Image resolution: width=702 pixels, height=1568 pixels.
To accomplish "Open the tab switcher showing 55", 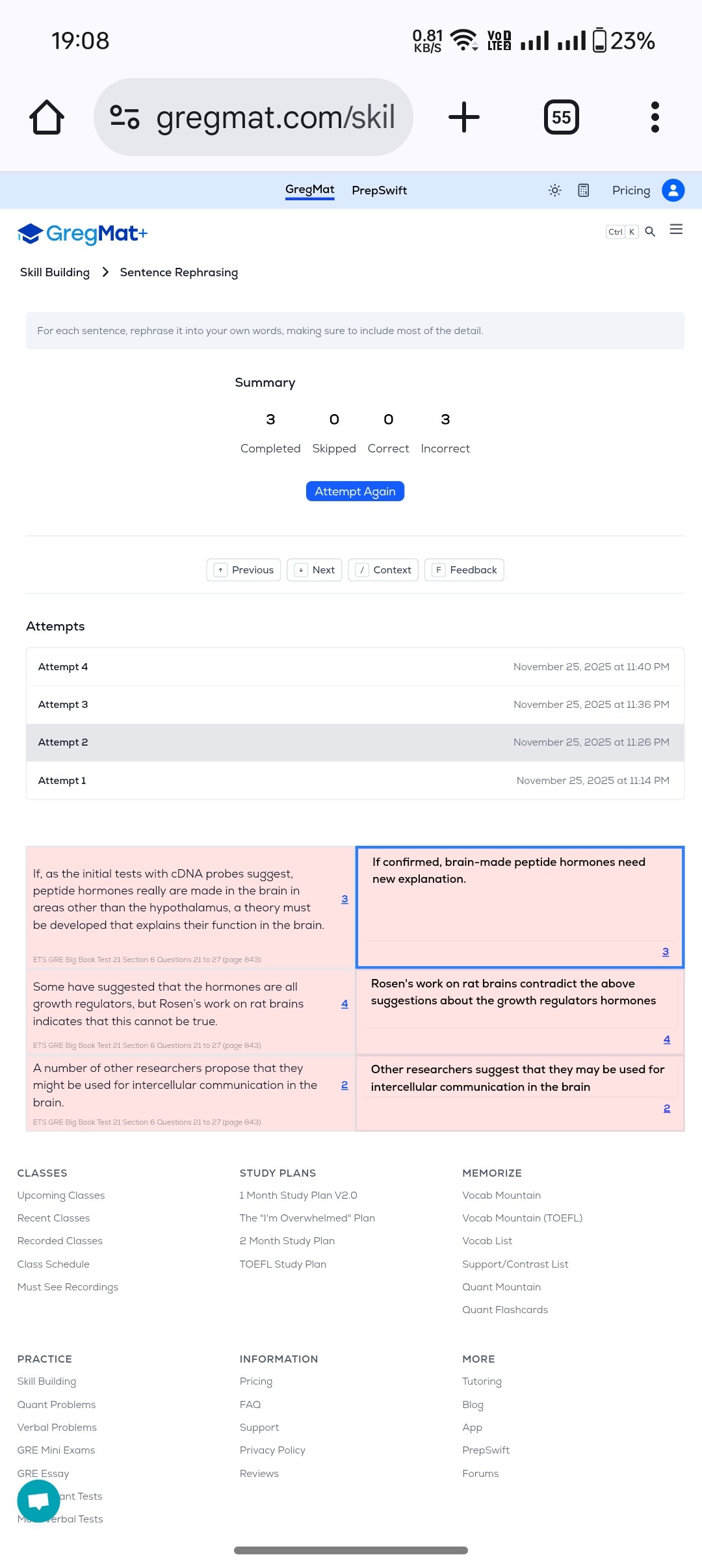I will 561,117.
